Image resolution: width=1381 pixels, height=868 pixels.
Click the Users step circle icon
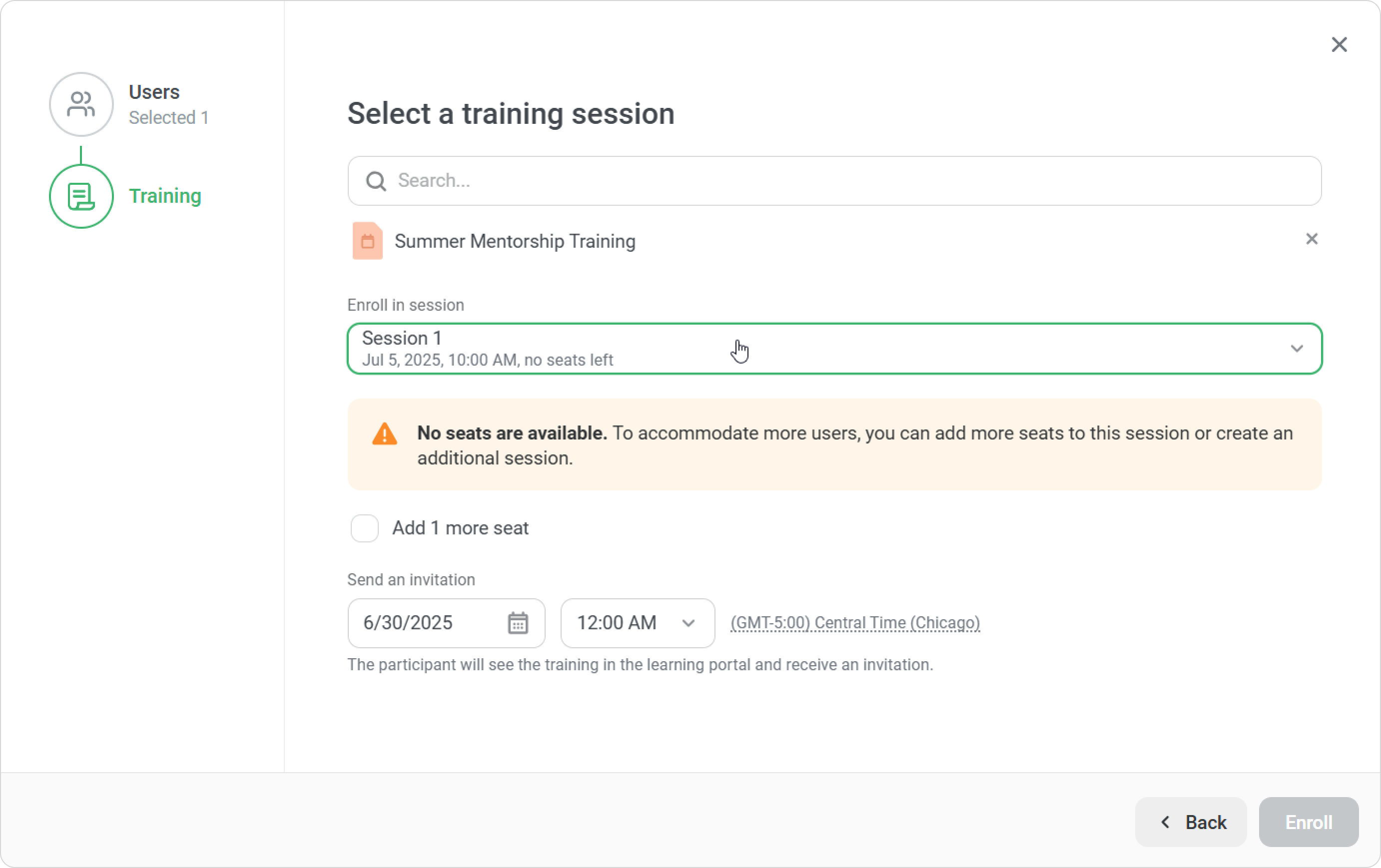pyautogui.click(x=81, y=104)
